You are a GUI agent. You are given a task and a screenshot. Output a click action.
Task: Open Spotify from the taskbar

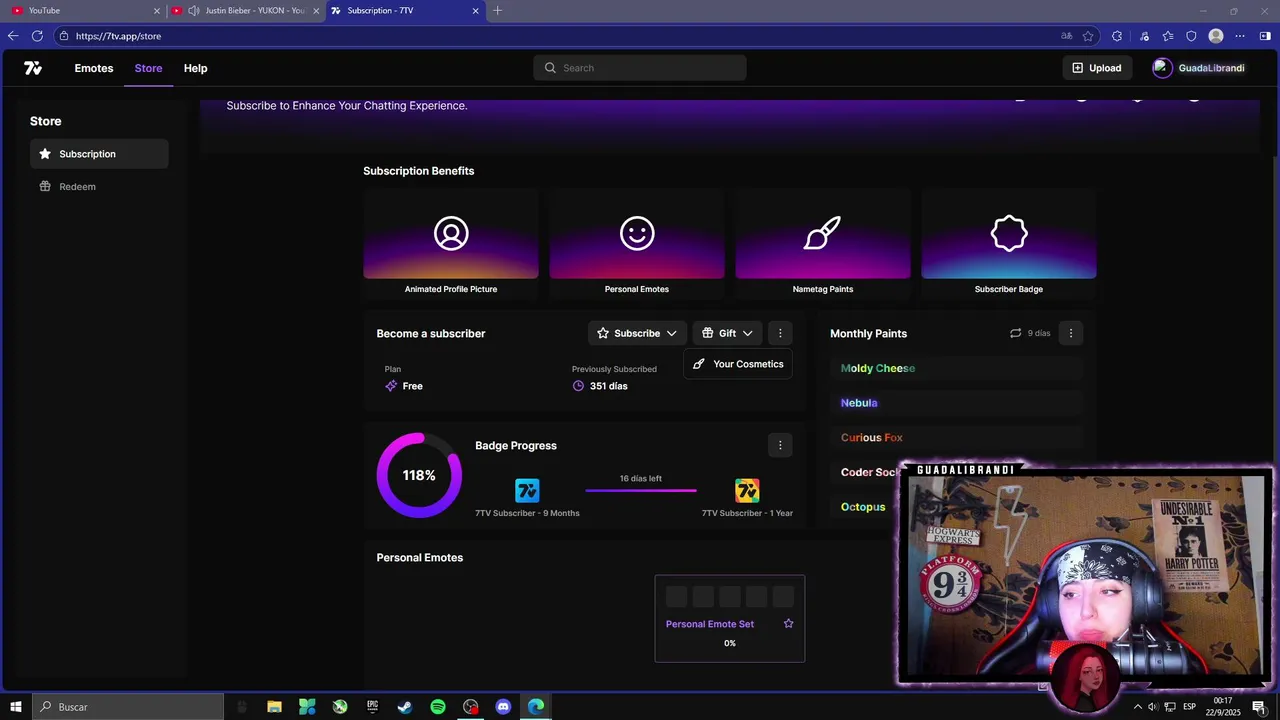point(438,707)
